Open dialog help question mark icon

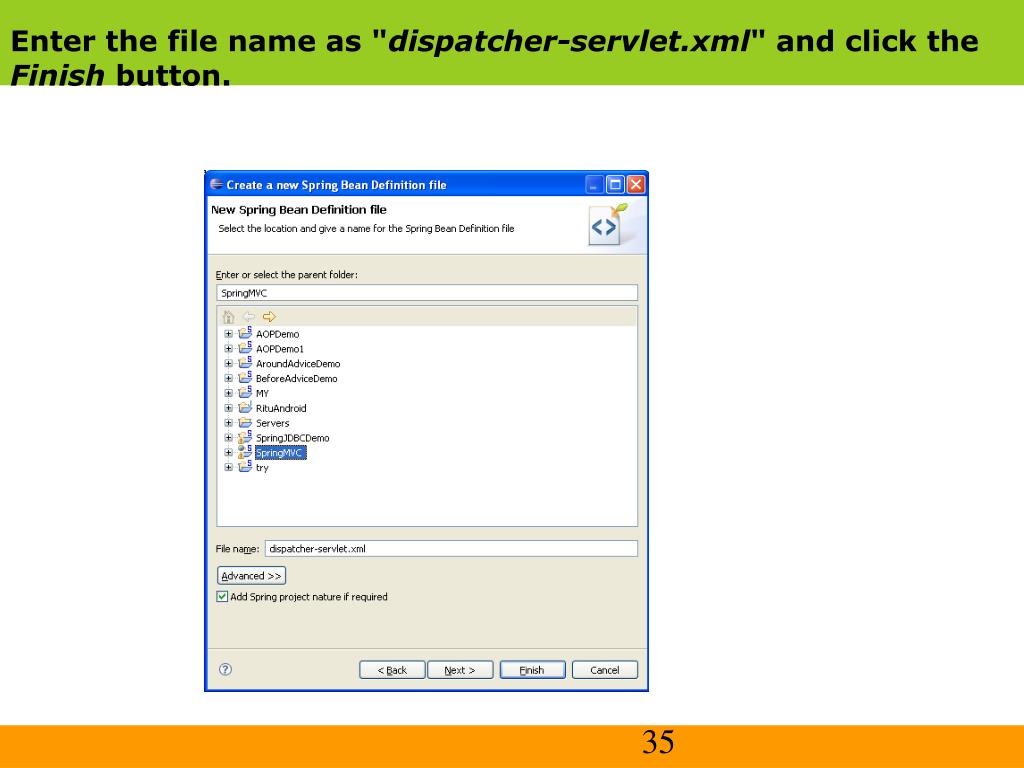[225, 669]
